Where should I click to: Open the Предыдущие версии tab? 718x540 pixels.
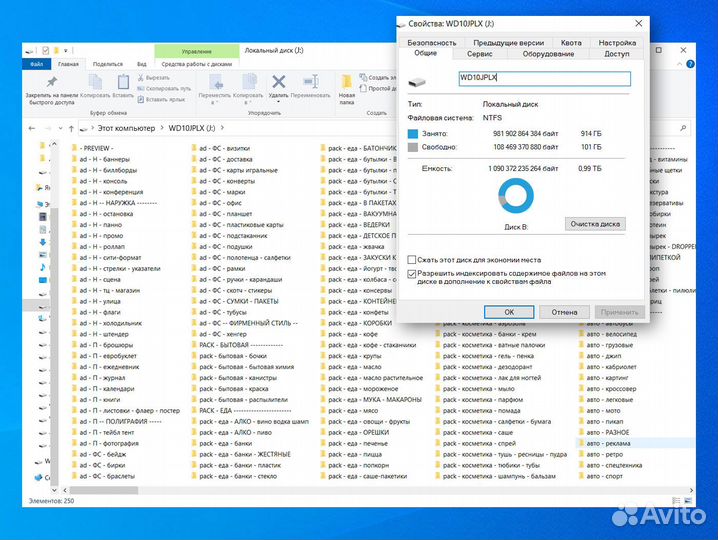pyautogui.click(x=509, y=43)
